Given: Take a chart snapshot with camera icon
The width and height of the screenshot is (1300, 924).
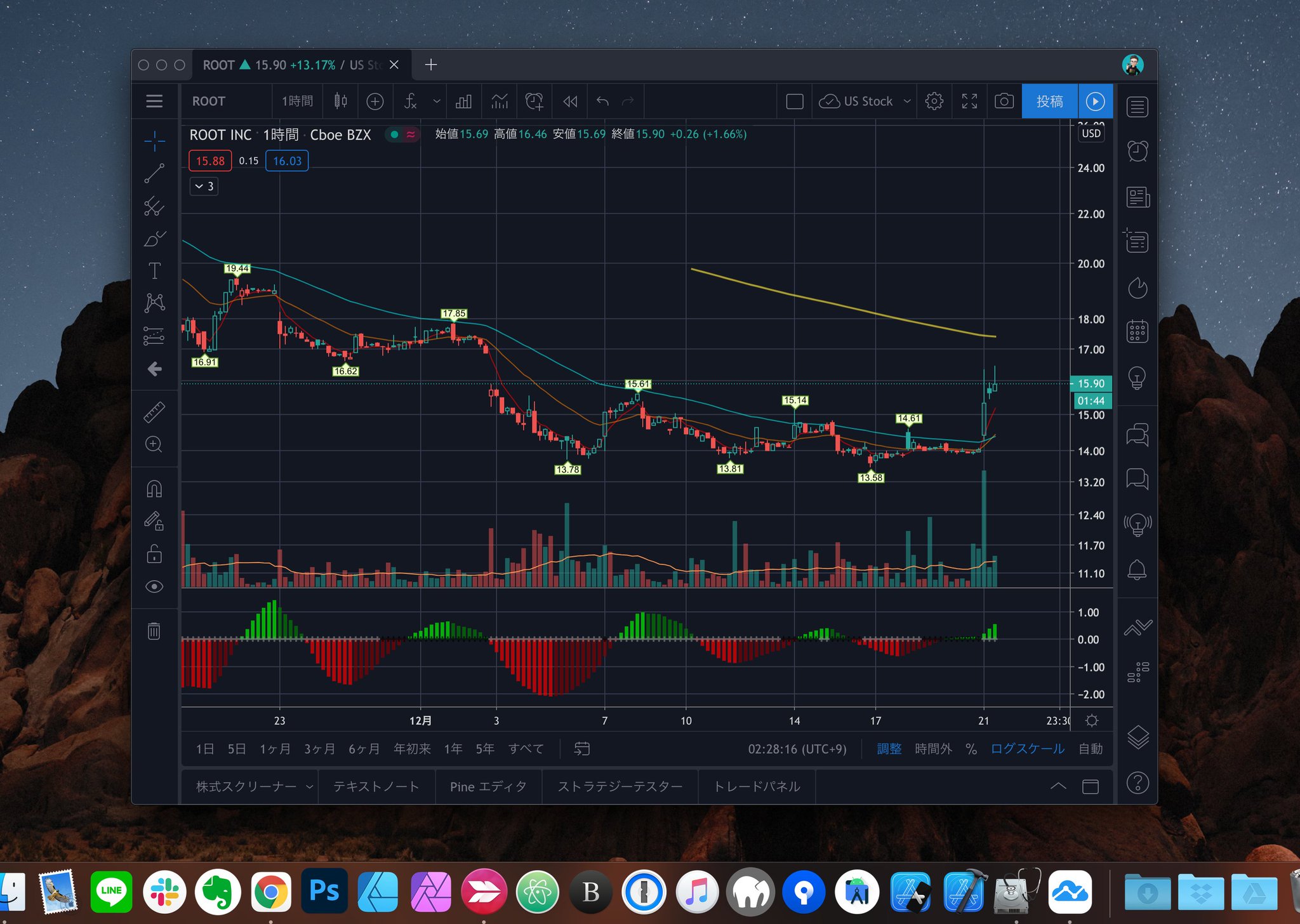Looking at the screenshot, I should [x=1004, y=102].
